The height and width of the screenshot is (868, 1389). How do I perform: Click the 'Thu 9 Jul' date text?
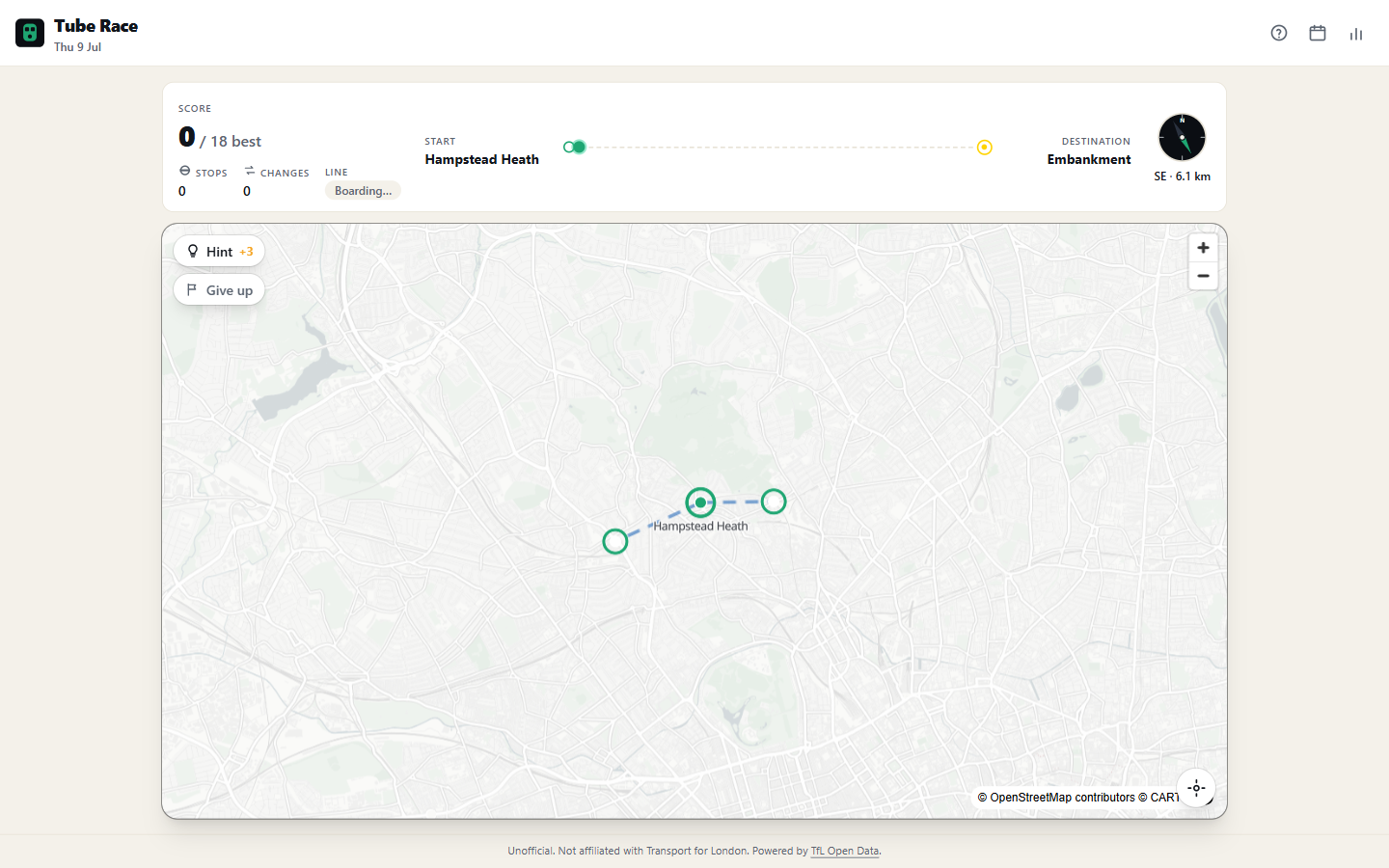[77, 46]
